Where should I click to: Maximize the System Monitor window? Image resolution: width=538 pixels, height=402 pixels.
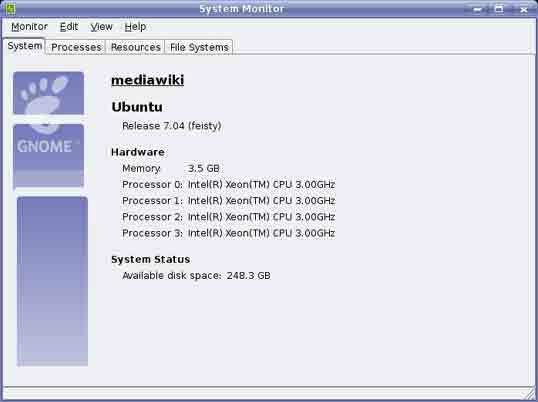tap(500, 9)
